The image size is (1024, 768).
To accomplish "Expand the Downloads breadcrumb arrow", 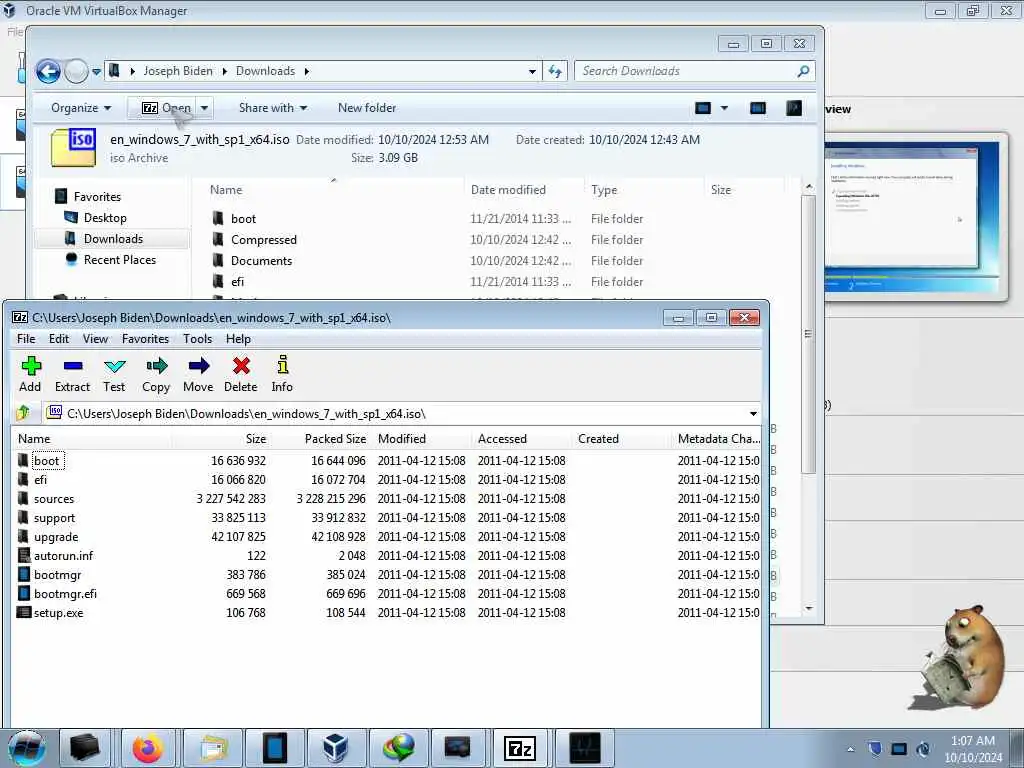I will (x=306, y=71).
